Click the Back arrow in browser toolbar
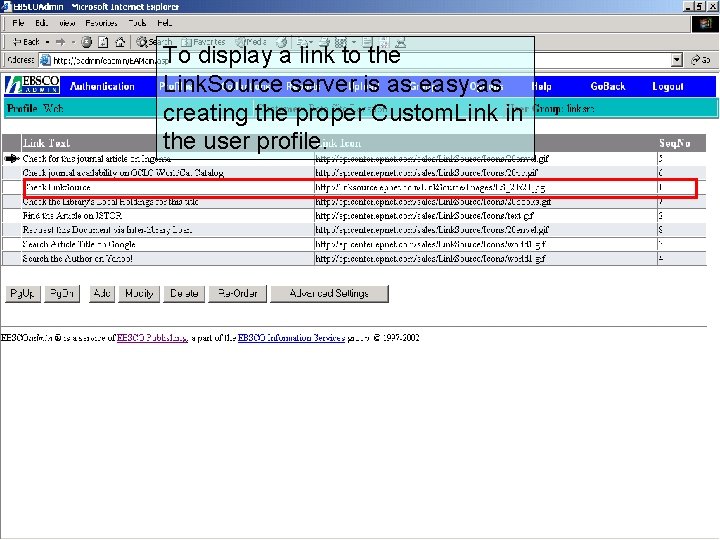The width and height of the screenshot is (720, 540). tap(26, 42)
